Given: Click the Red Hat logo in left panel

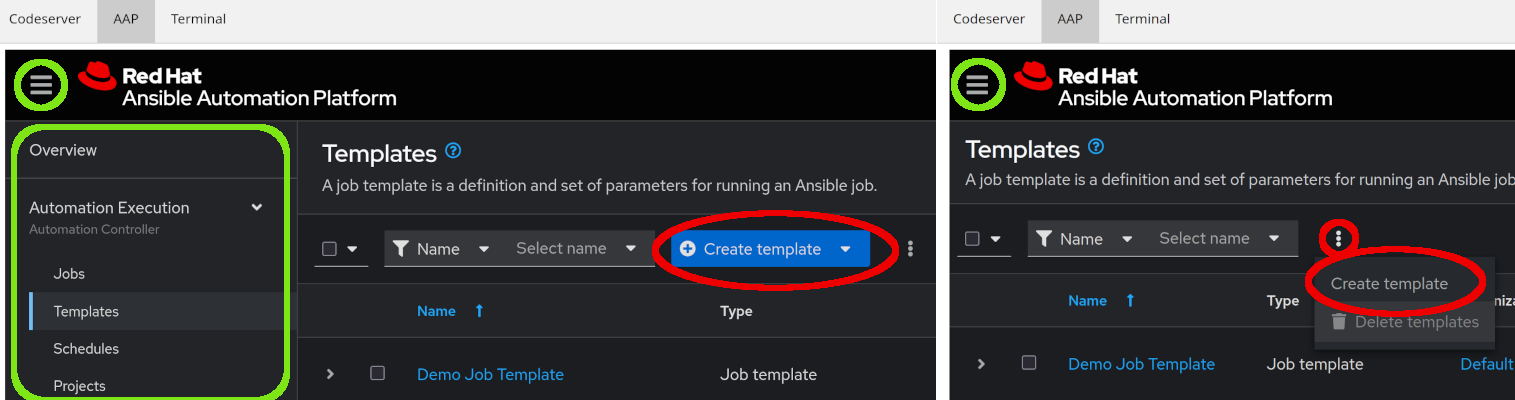Looking at the screenshot, I should tap(98, 76).
